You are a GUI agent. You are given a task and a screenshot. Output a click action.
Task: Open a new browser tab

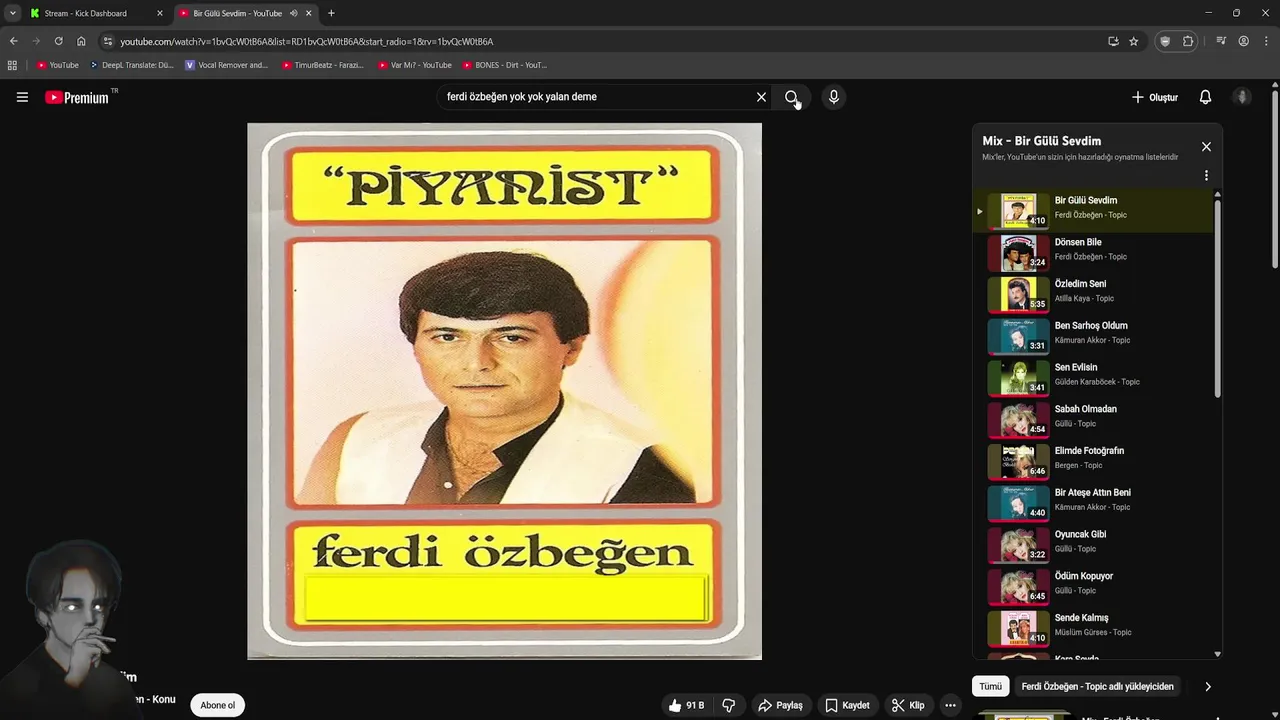331,13
